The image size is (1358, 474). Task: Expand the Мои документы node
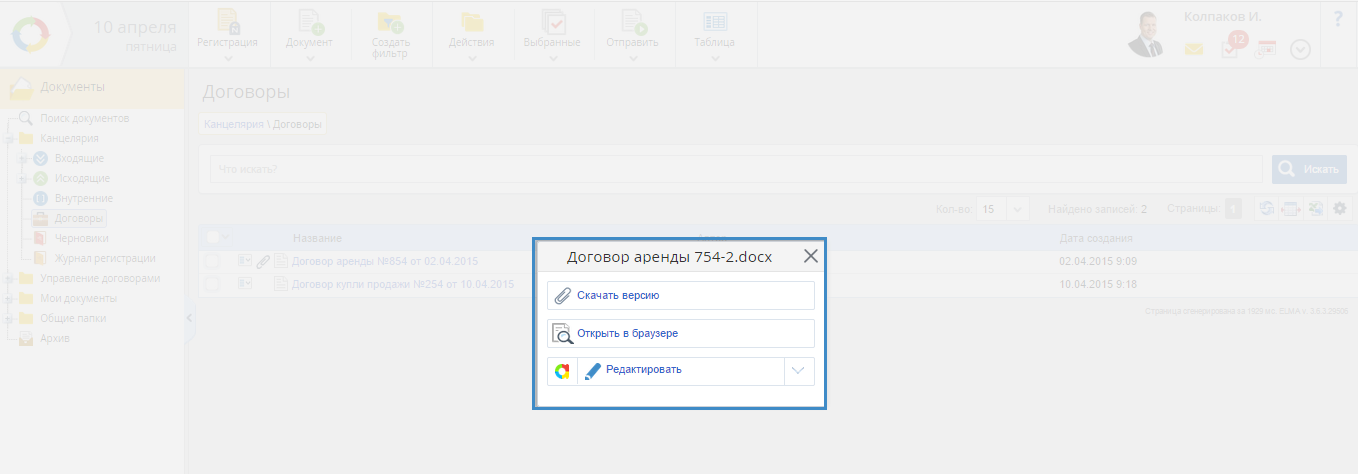pos(8,299)
